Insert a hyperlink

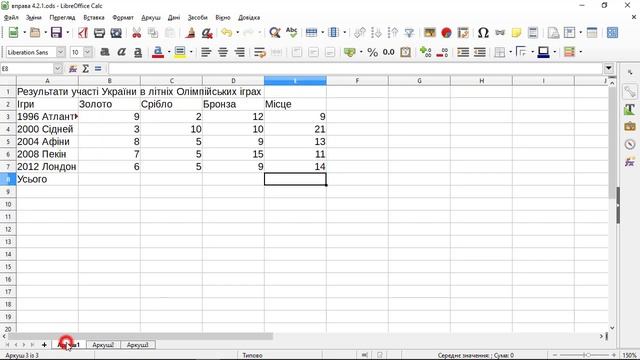[500, 33]
